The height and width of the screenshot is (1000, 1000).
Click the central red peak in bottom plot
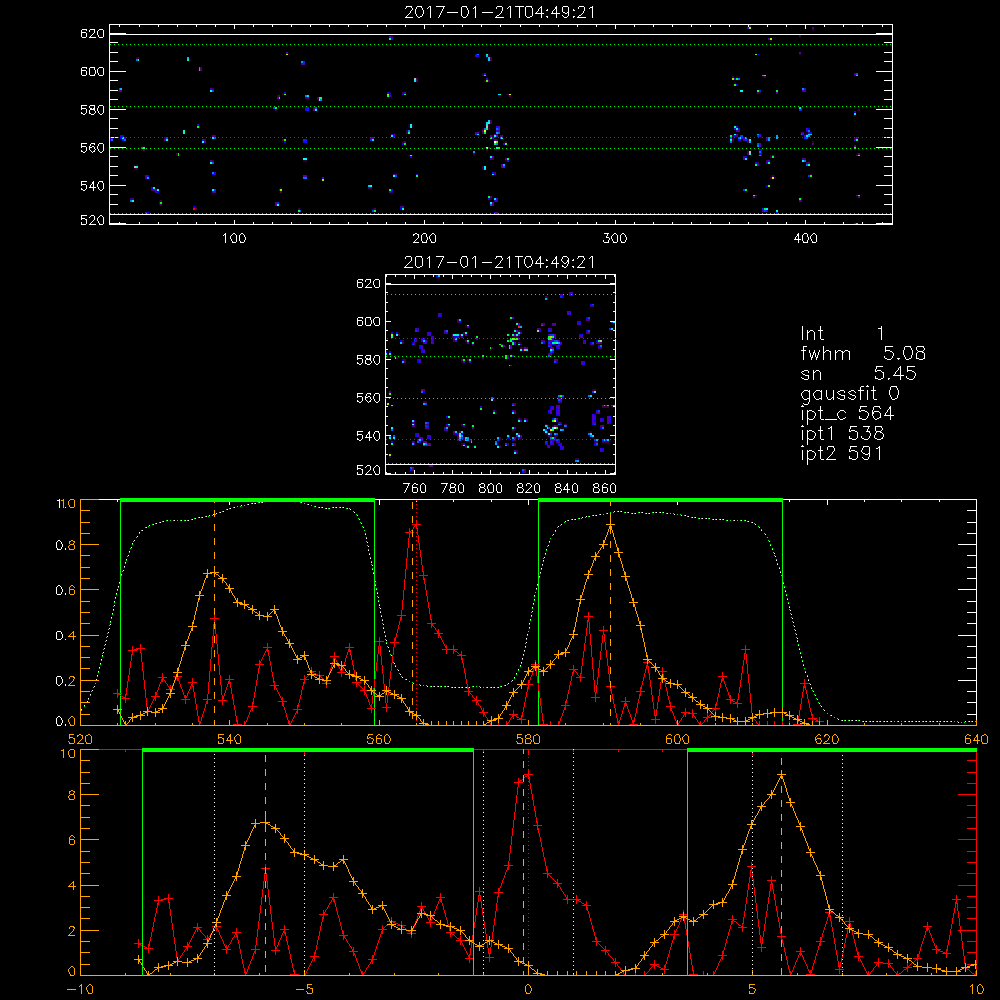(x=527, y=775)
